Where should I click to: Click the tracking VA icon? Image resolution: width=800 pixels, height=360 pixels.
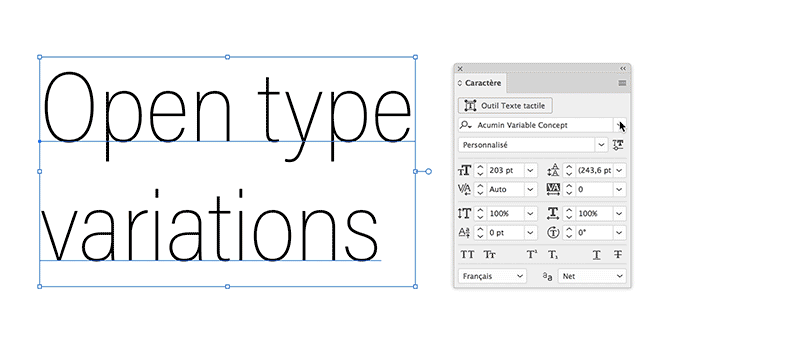(553, 189)
